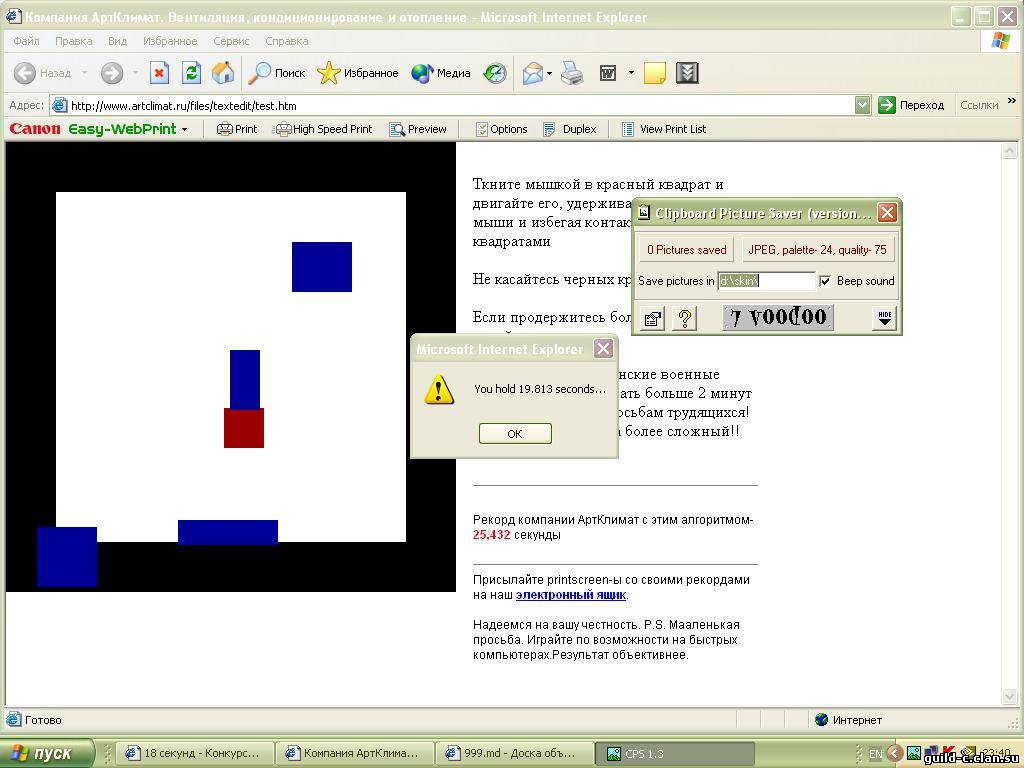Open the Правка menu

74,41
